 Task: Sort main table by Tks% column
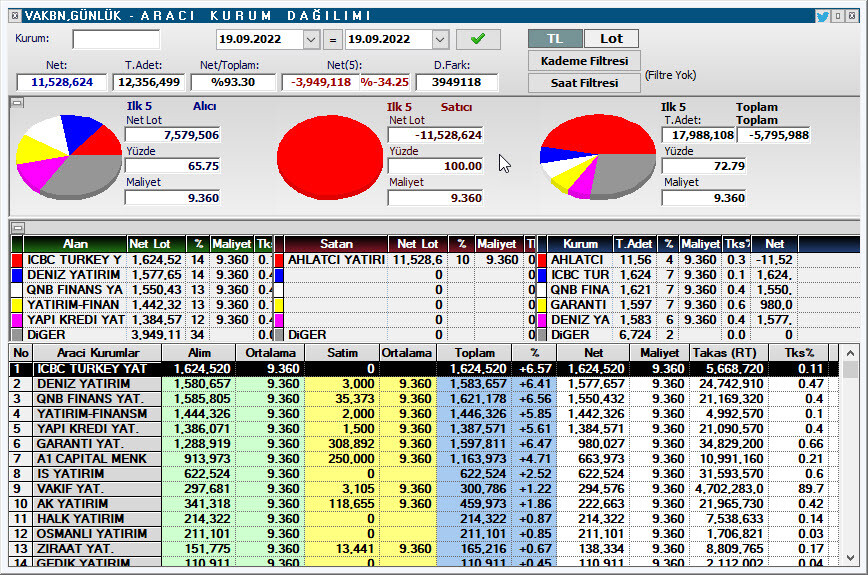799,353
